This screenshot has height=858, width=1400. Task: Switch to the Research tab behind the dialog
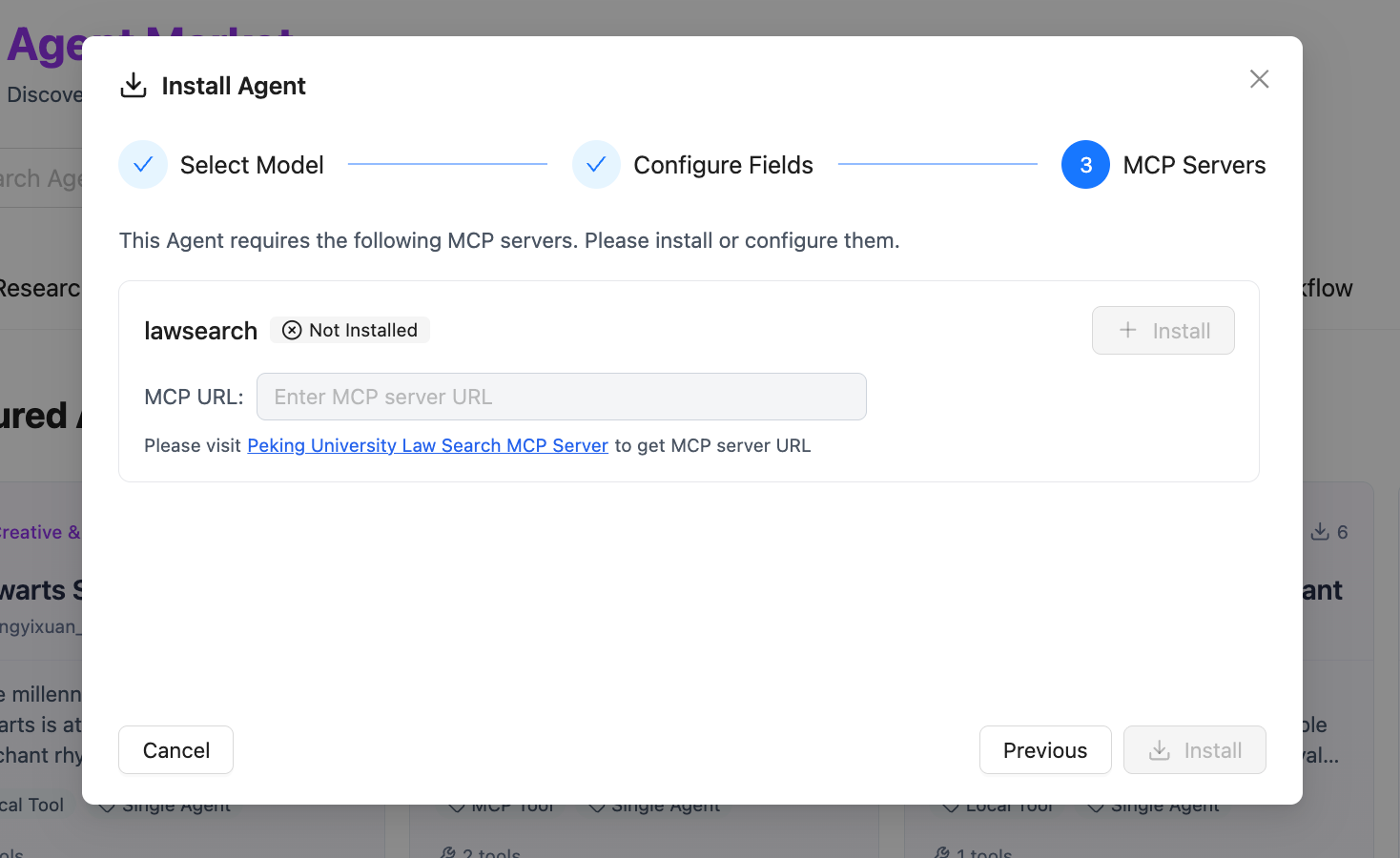pyautogui.click(x=40, y=288)
